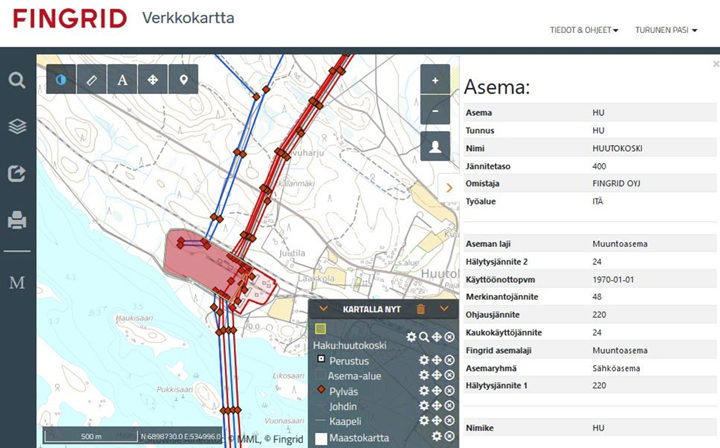Move the Kaapeli layer order
The height and width of the screenshot is (448, 720).
coord(437,420)
